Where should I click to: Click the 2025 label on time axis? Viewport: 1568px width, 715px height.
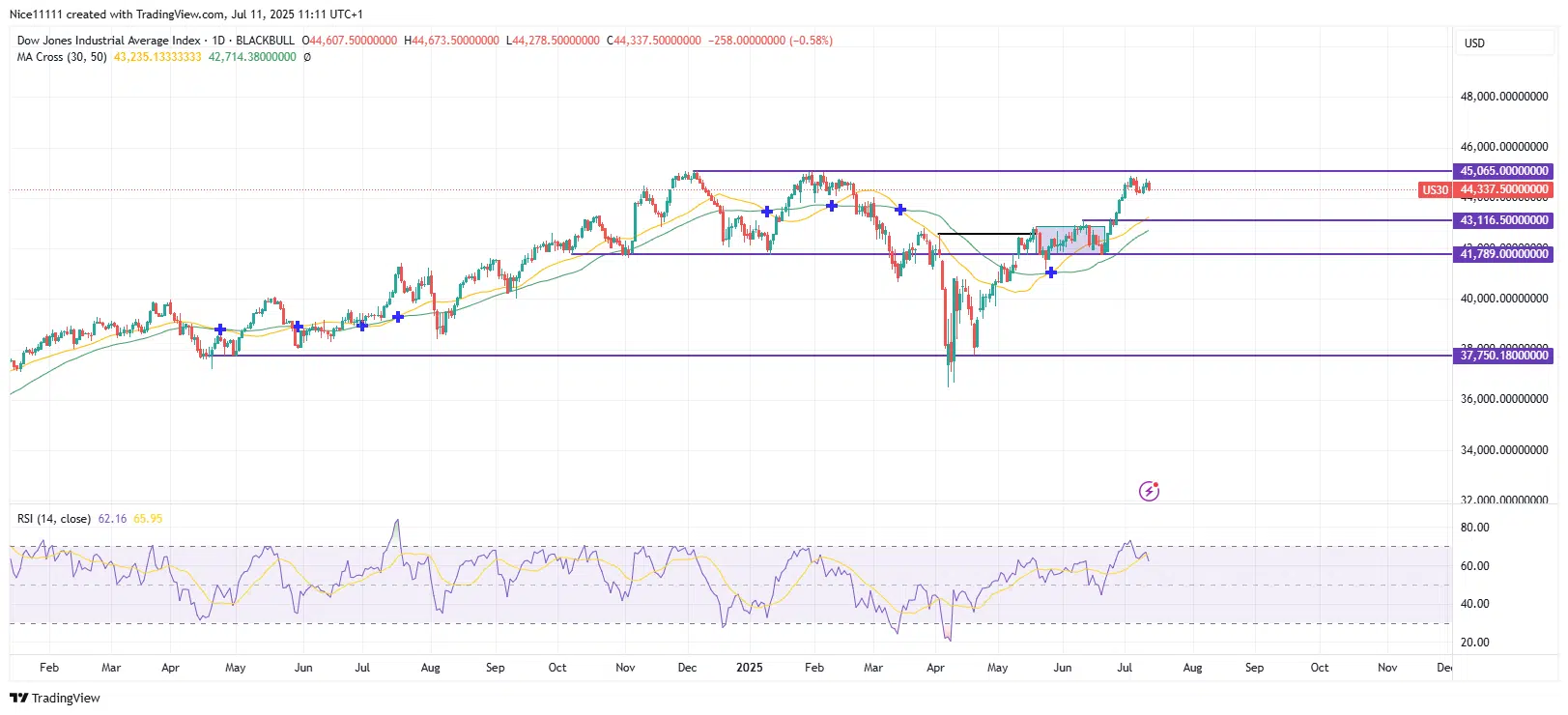[749, 668]
